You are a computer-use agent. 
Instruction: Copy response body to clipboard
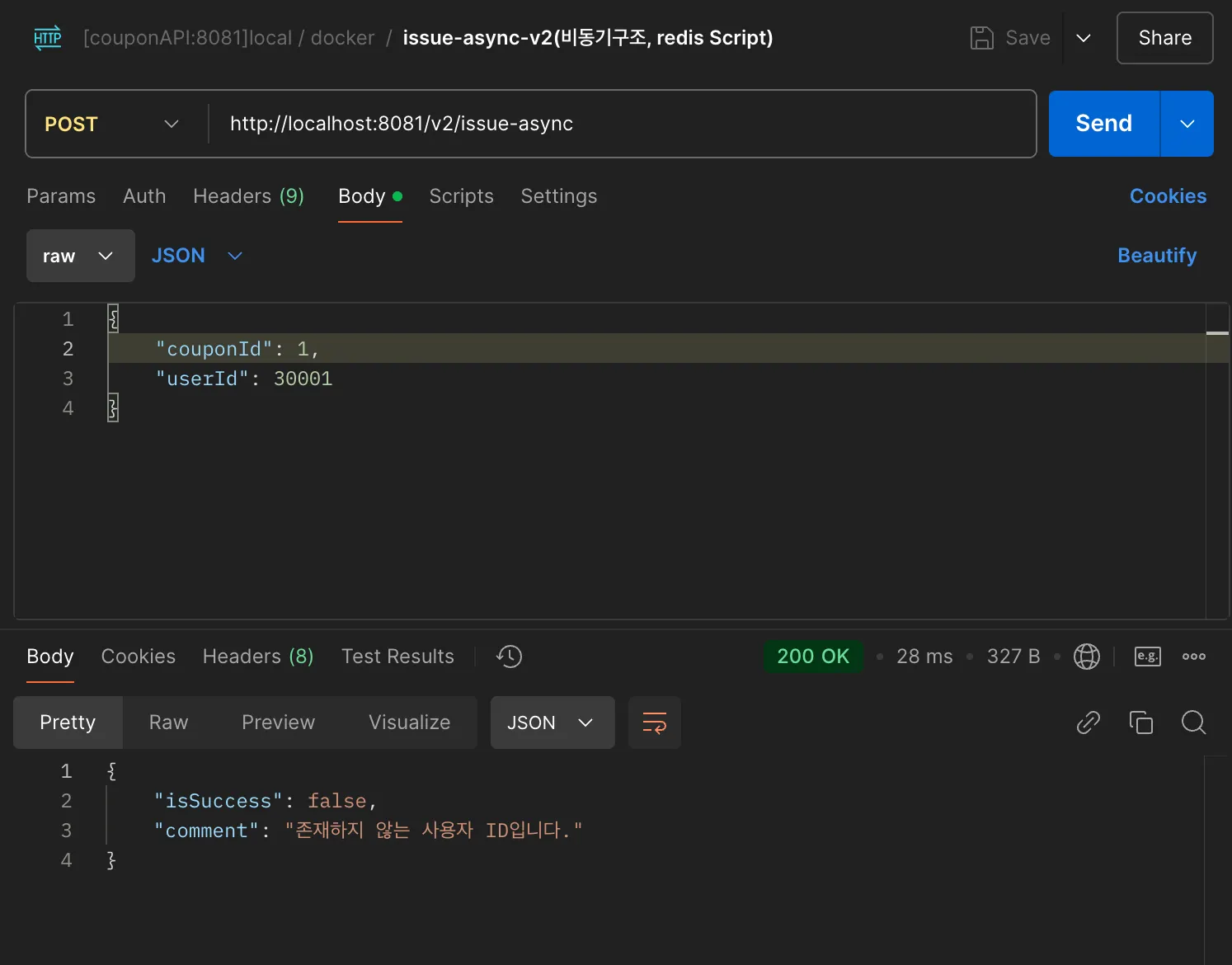point(1140,723)
